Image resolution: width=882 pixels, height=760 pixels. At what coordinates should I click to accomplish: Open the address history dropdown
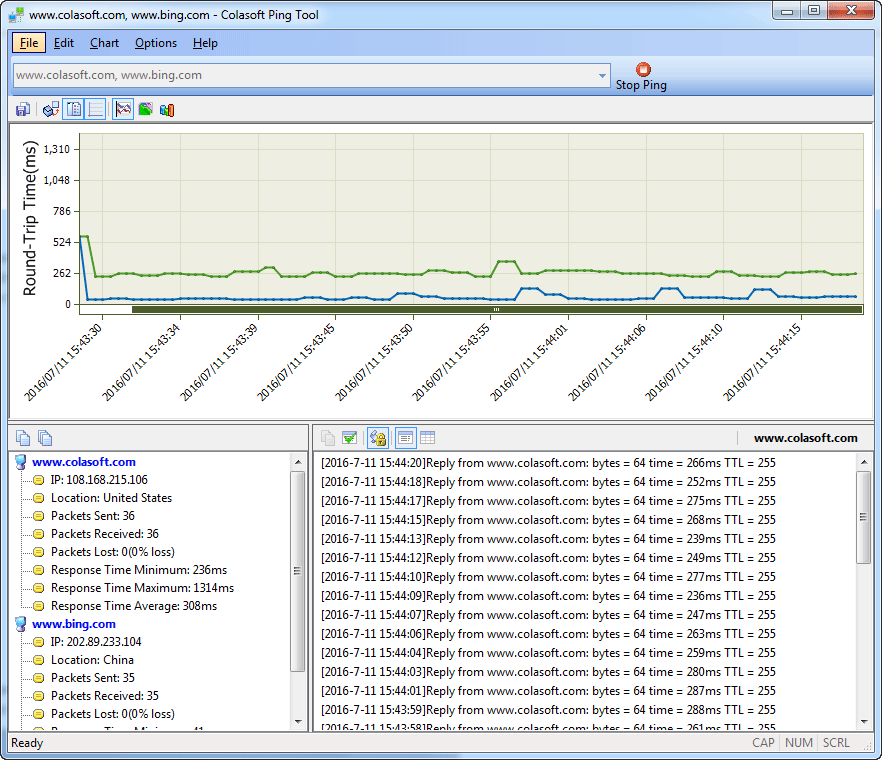tap(603, 75)
